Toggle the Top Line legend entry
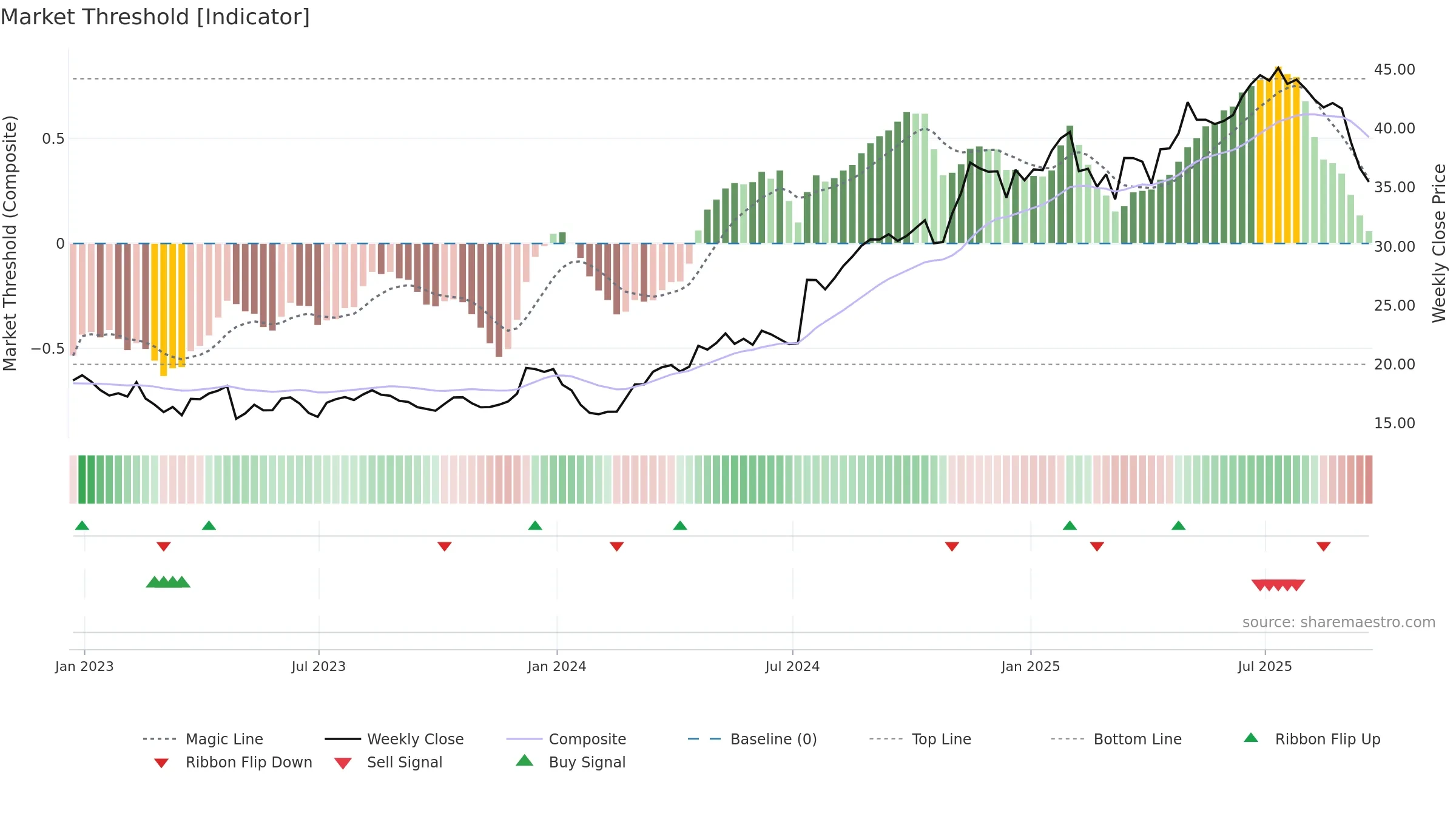The height and width of the screenshot is (819, 1456). (x=920, y=739)
